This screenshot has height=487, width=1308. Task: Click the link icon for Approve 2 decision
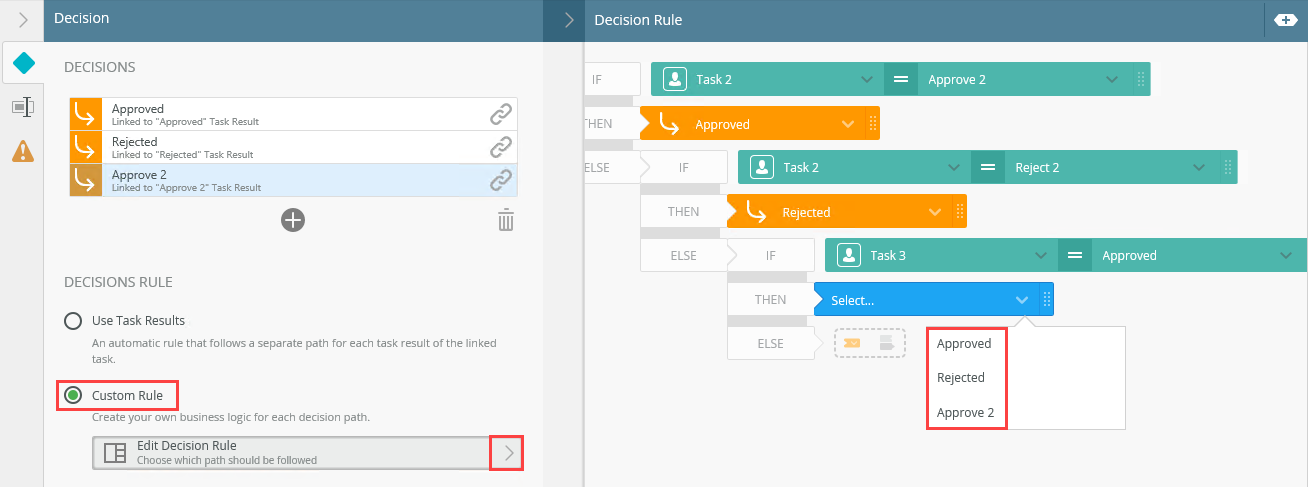click(x=501, y=180)
